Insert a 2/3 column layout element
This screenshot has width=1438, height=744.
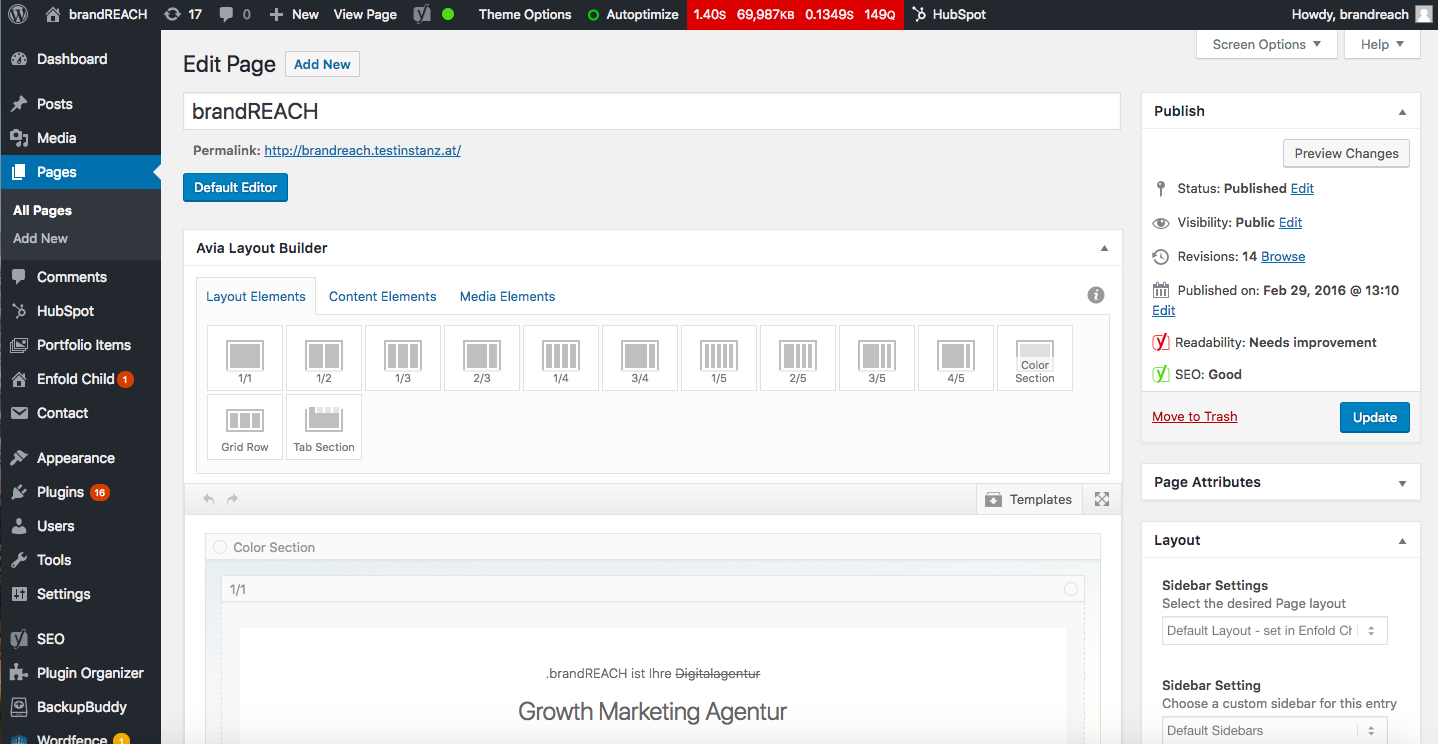[x=482, y=358]
